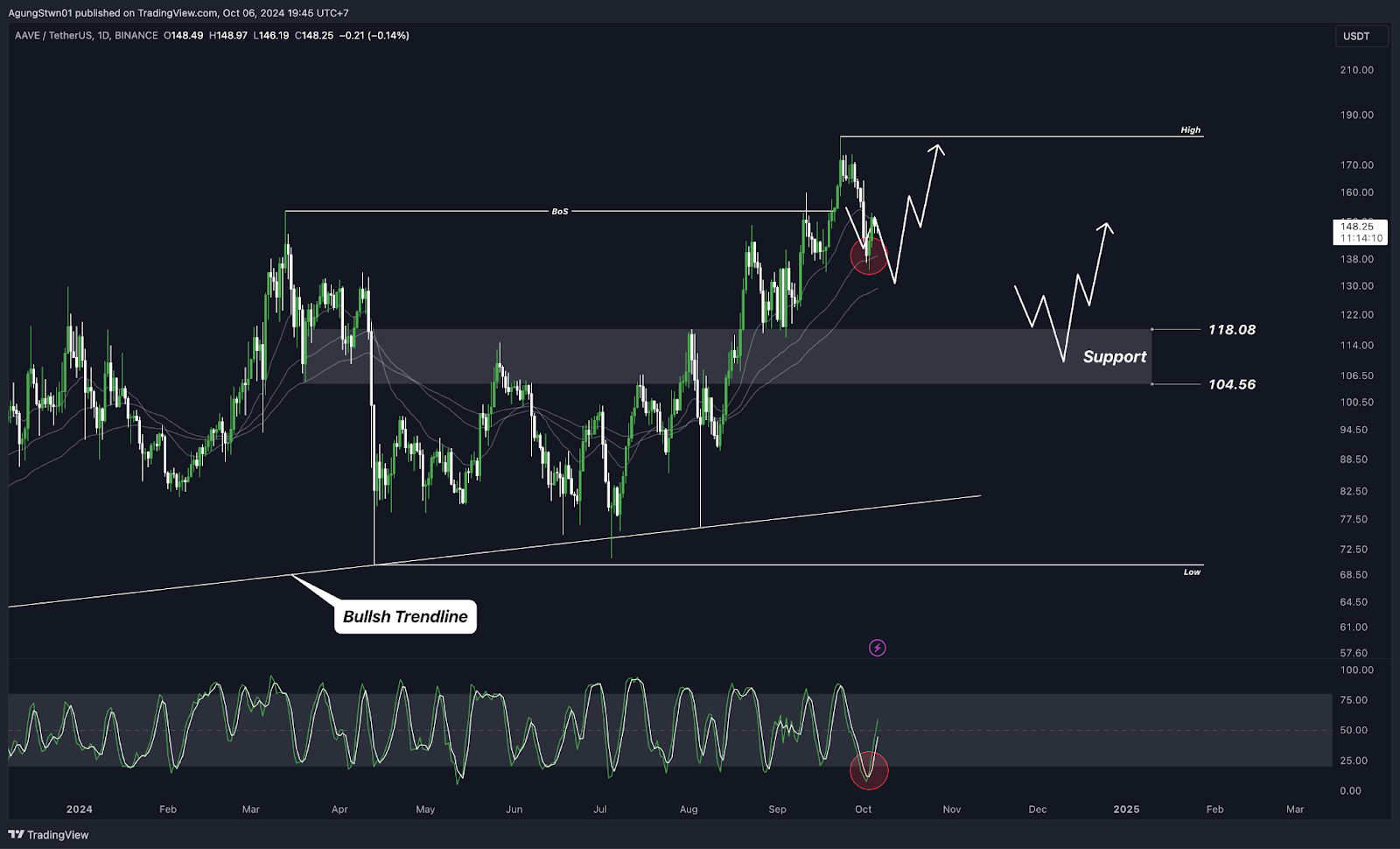Click the Jun label on the time axis
The image size is (1400, 849).
click(514, 810)
